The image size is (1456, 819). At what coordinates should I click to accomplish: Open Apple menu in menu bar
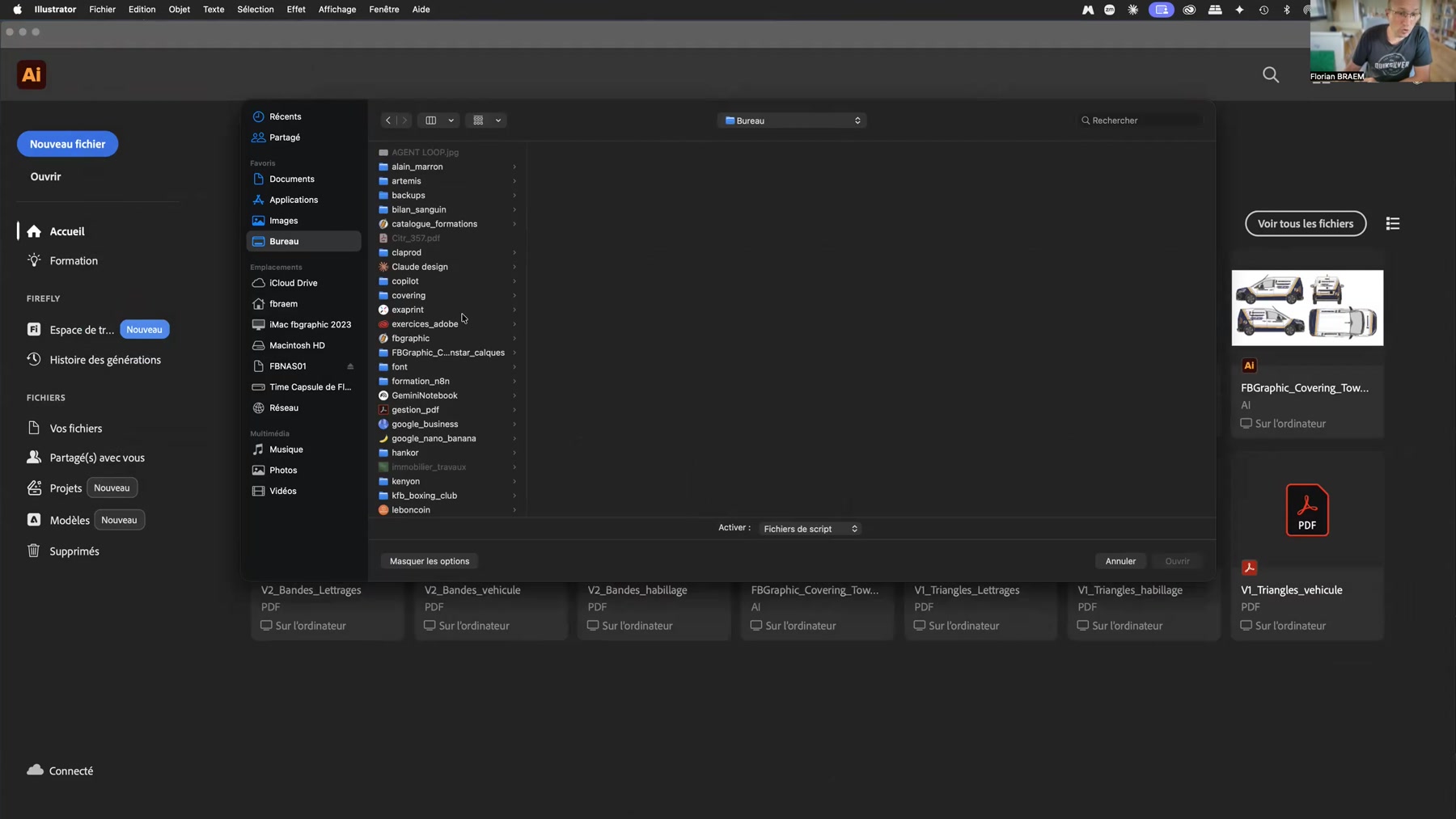coord(17,10)
